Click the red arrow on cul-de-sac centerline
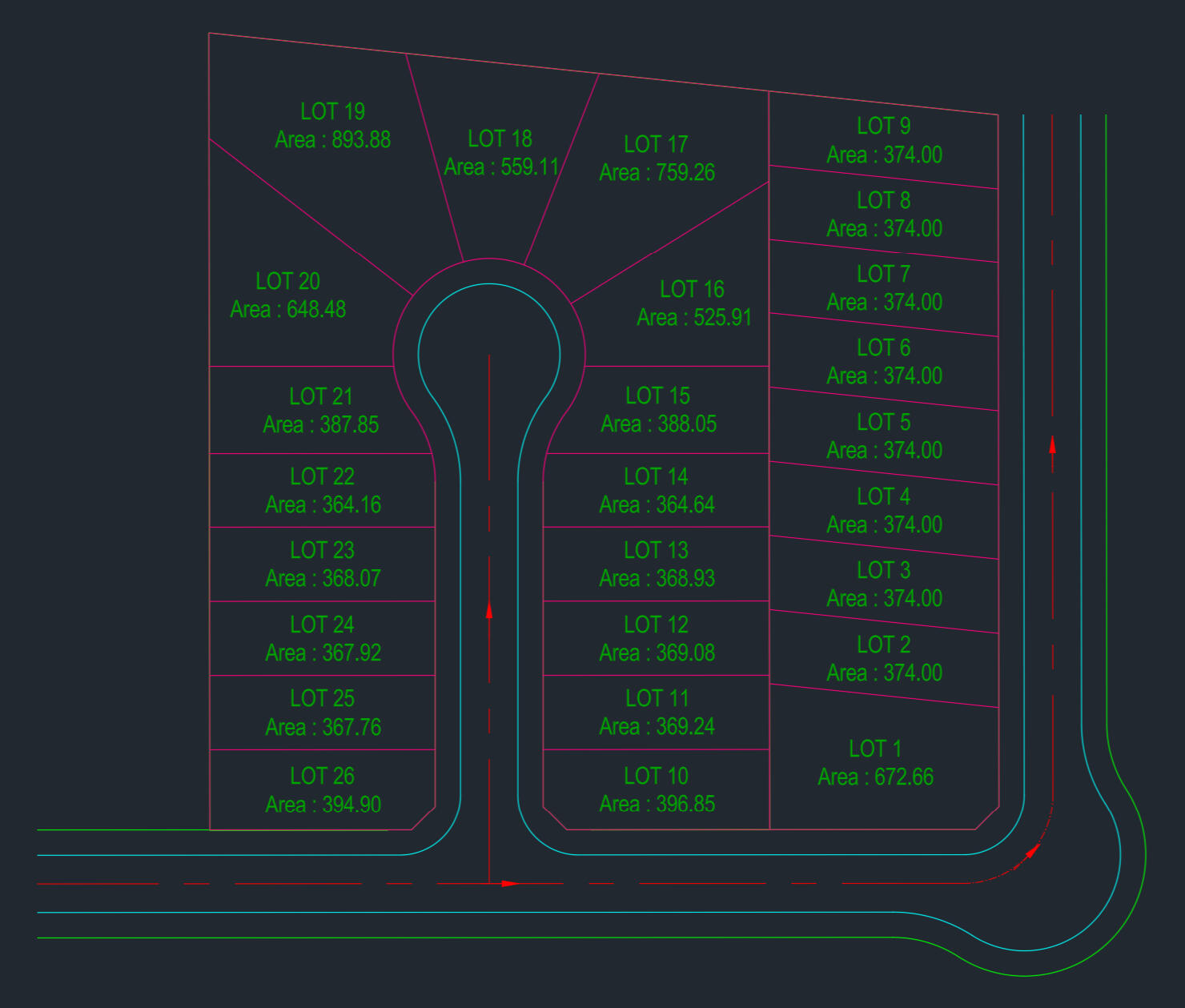Viewport: 1185px width, 1008px height. [489, 611]
